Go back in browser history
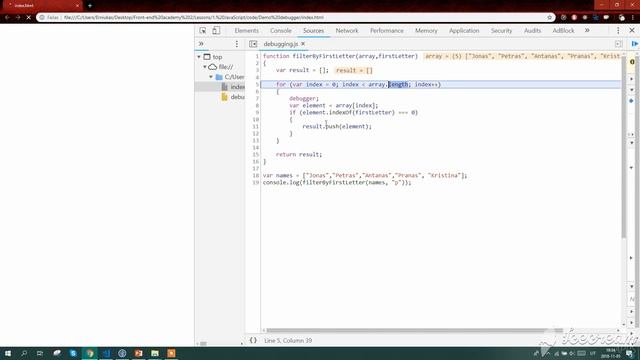Screen dimensions: 640x360 click(7, 18)
